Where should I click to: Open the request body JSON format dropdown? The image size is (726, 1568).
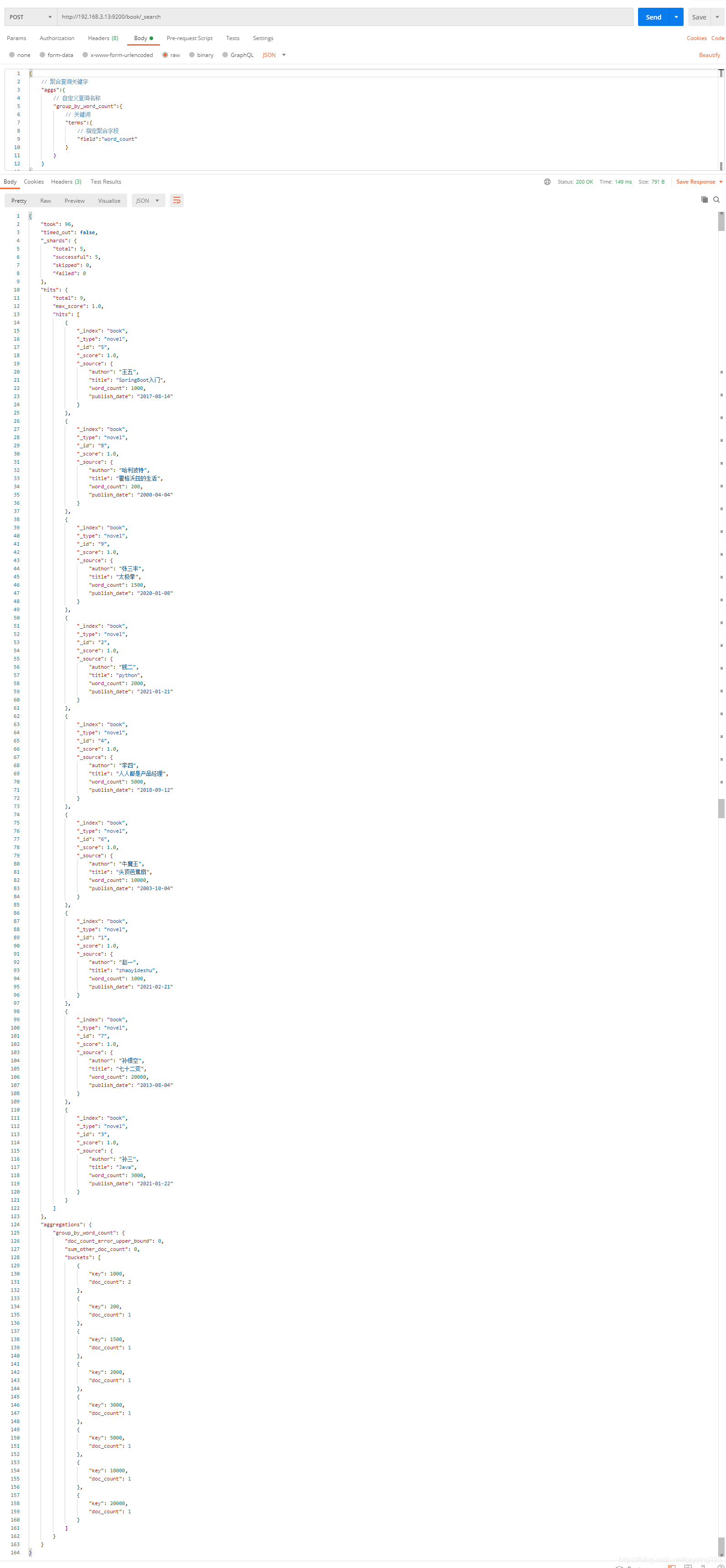(274, 55)
